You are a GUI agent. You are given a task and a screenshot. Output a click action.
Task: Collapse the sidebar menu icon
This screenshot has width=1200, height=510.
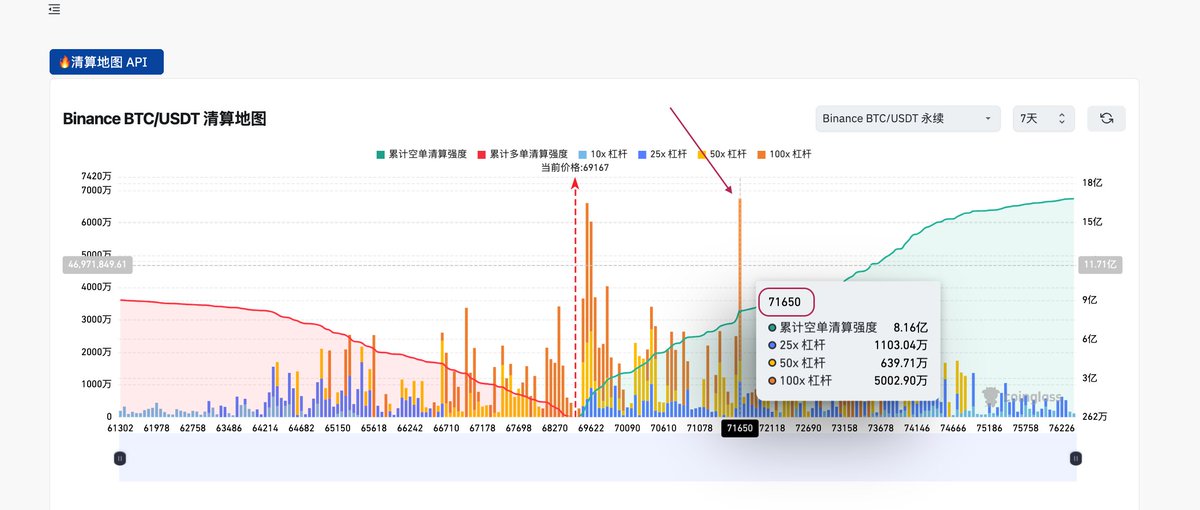tap(54, 9)
